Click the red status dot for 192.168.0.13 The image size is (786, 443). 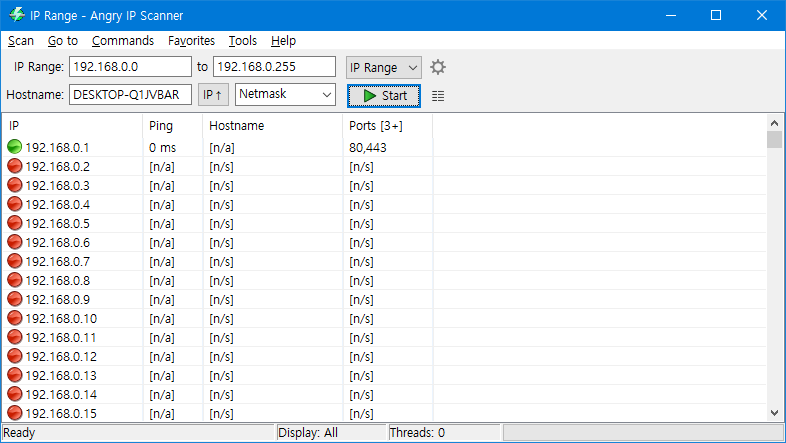click(15, 375)
